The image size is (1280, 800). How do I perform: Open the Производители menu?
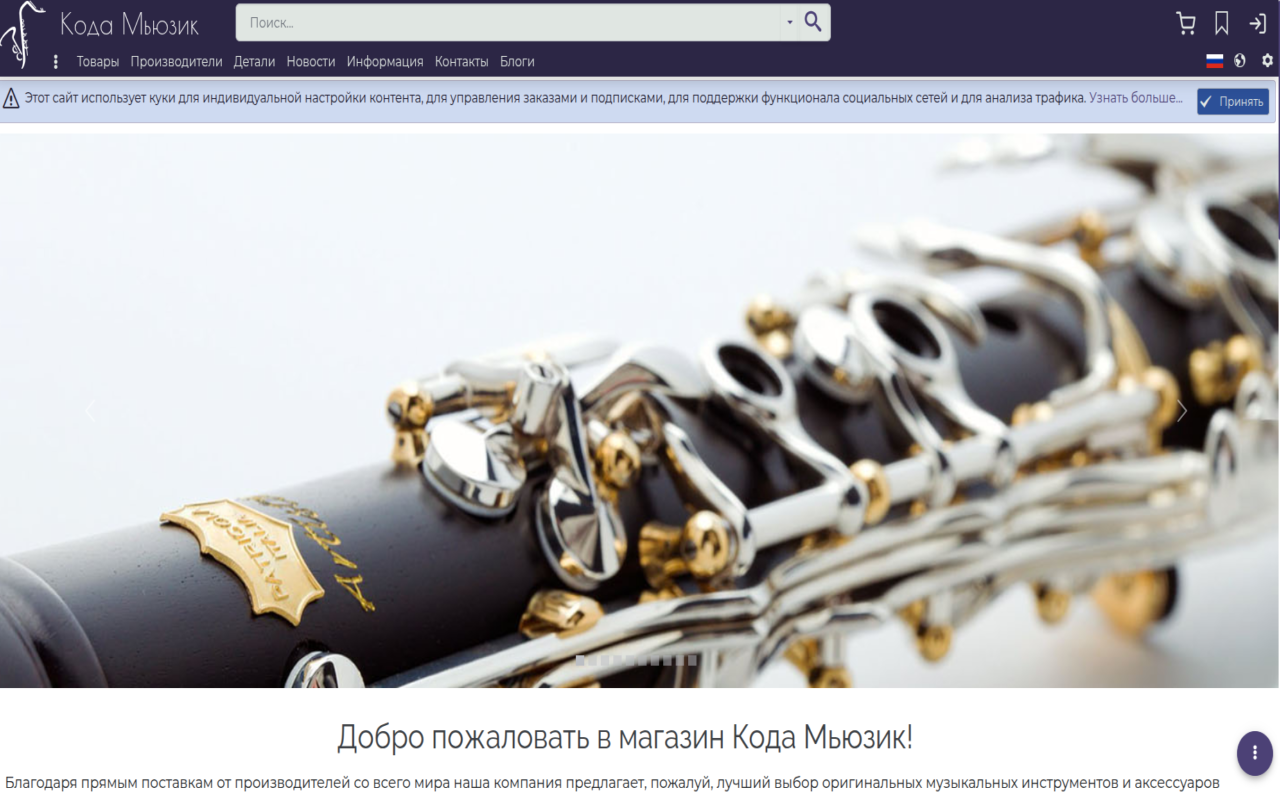176,61
